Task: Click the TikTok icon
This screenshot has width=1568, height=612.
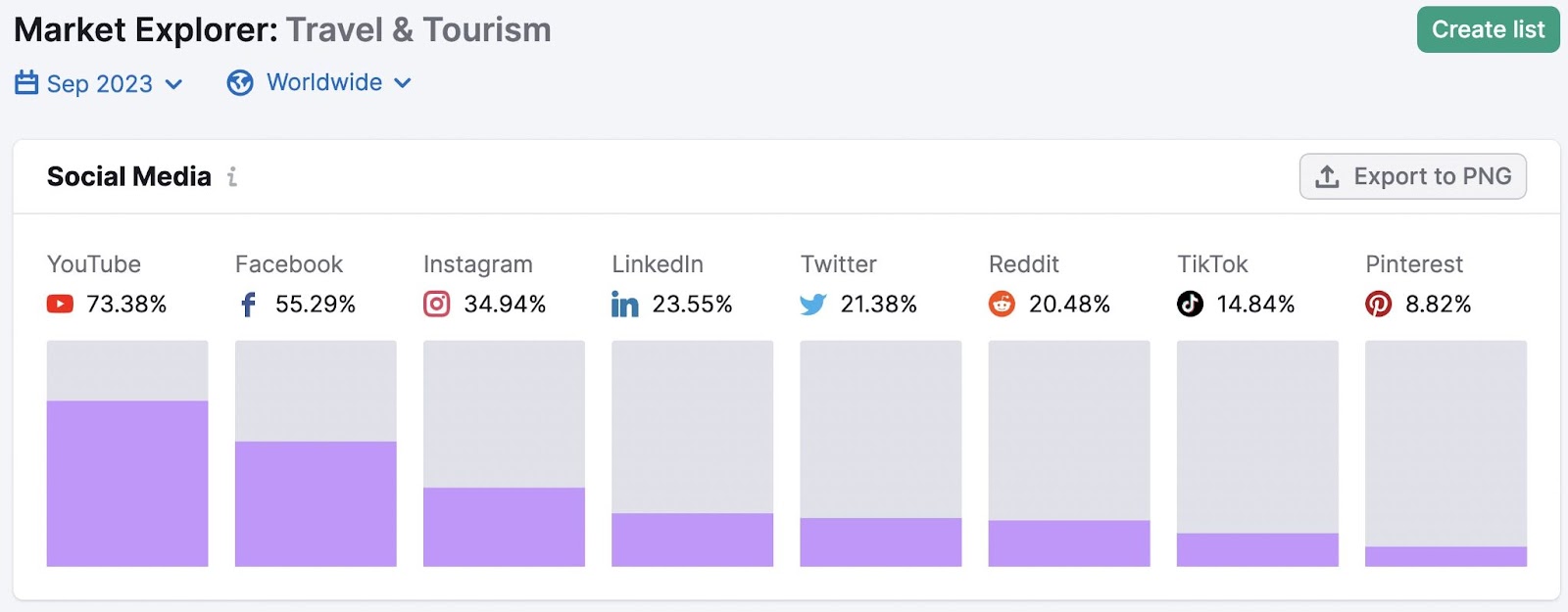Action: coord(1190,305)
